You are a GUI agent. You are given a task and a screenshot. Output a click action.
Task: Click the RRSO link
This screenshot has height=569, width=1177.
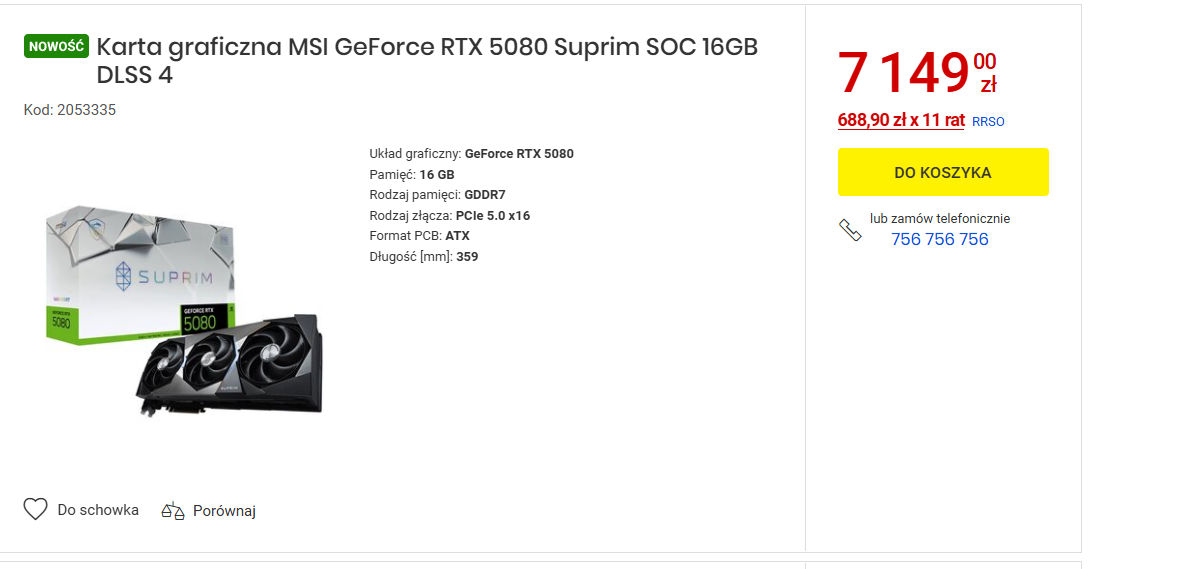(988, 122)
